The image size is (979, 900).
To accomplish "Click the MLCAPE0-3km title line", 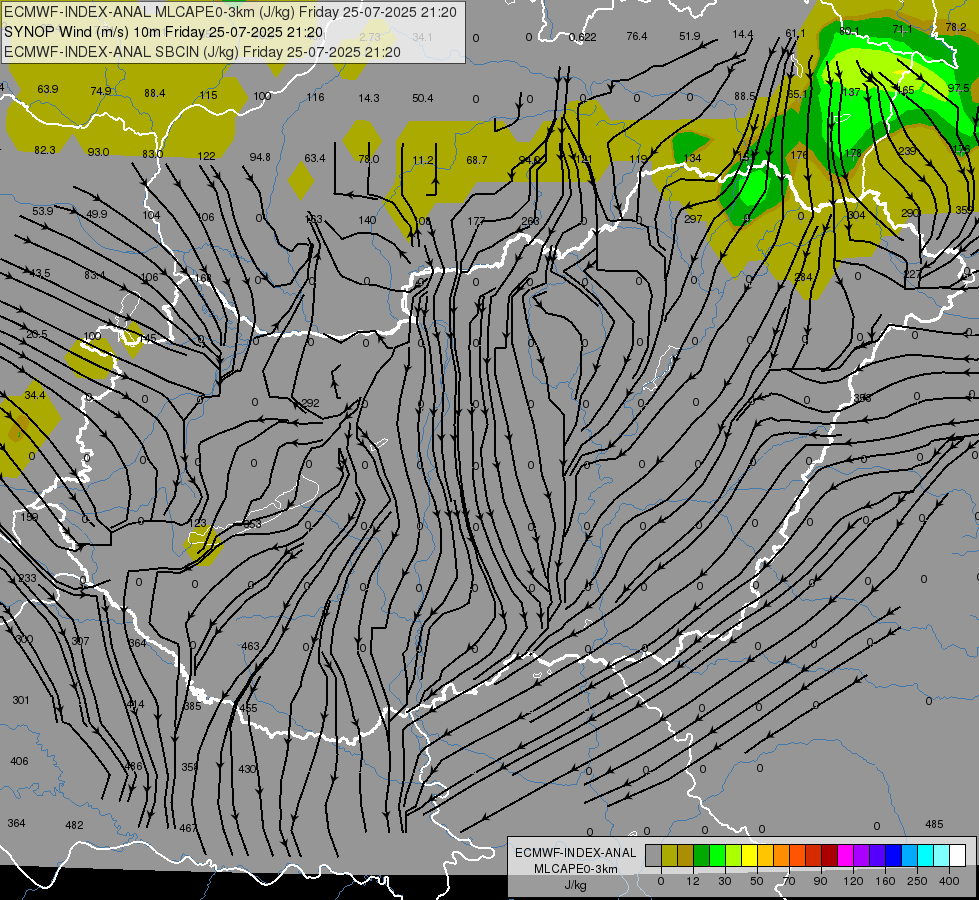I will pos(230,12).
